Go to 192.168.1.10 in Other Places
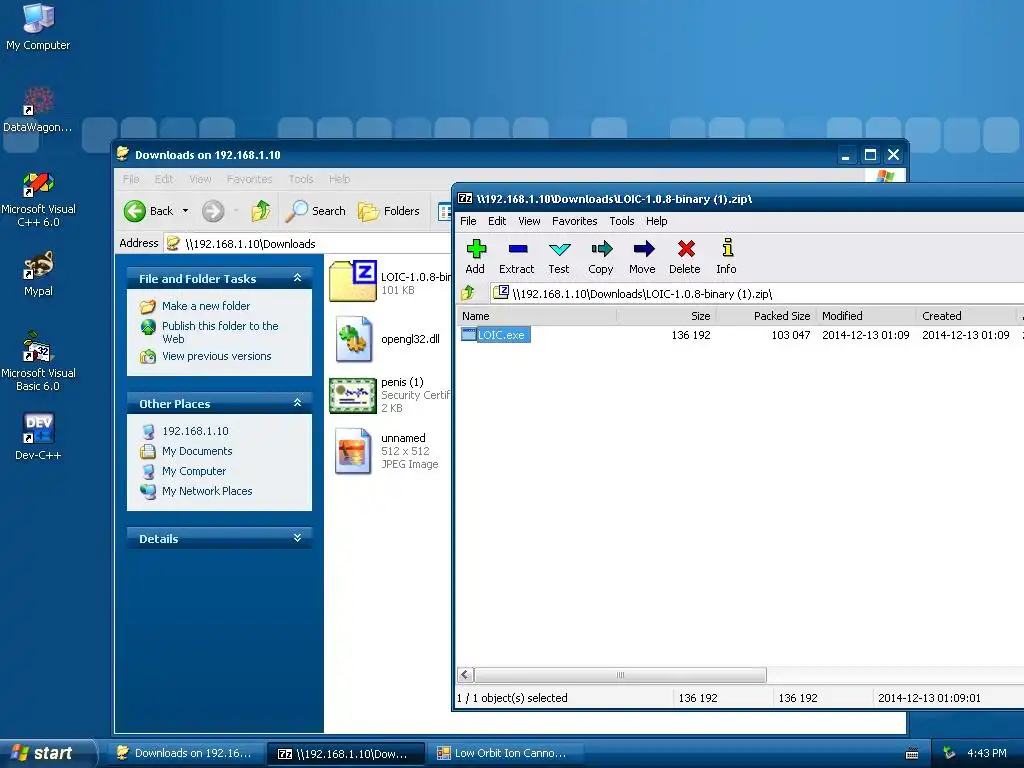Image resolution: width=1024 pixels, height=768 pixels. click(195, 431)
